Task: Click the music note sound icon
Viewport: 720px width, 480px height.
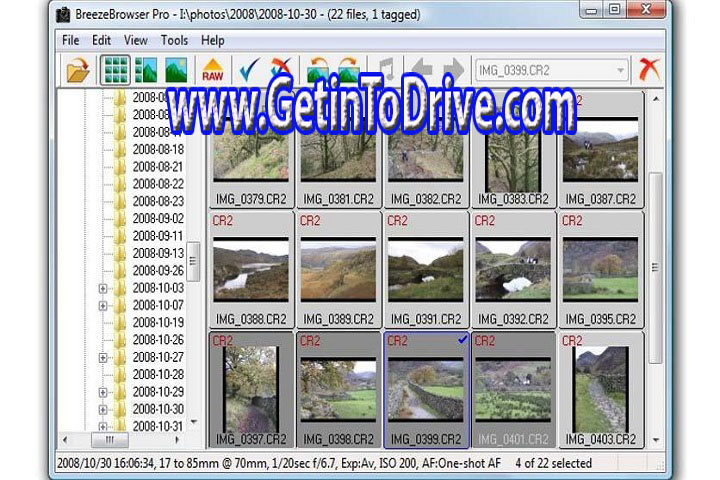Action: (386, 69)
